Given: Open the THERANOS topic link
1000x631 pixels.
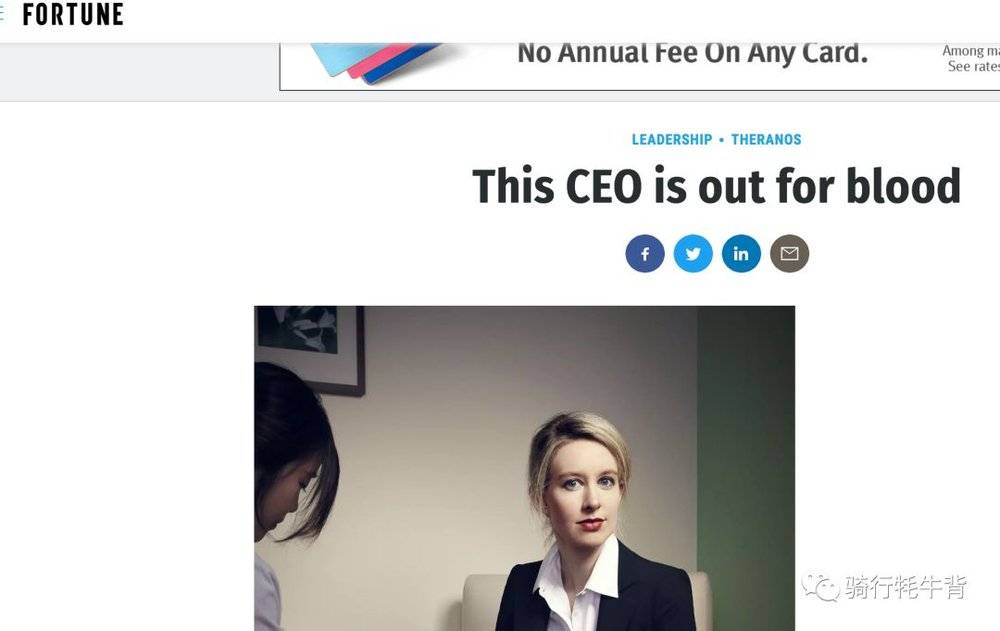Looking at the screenshot, I should click(766, 140).
